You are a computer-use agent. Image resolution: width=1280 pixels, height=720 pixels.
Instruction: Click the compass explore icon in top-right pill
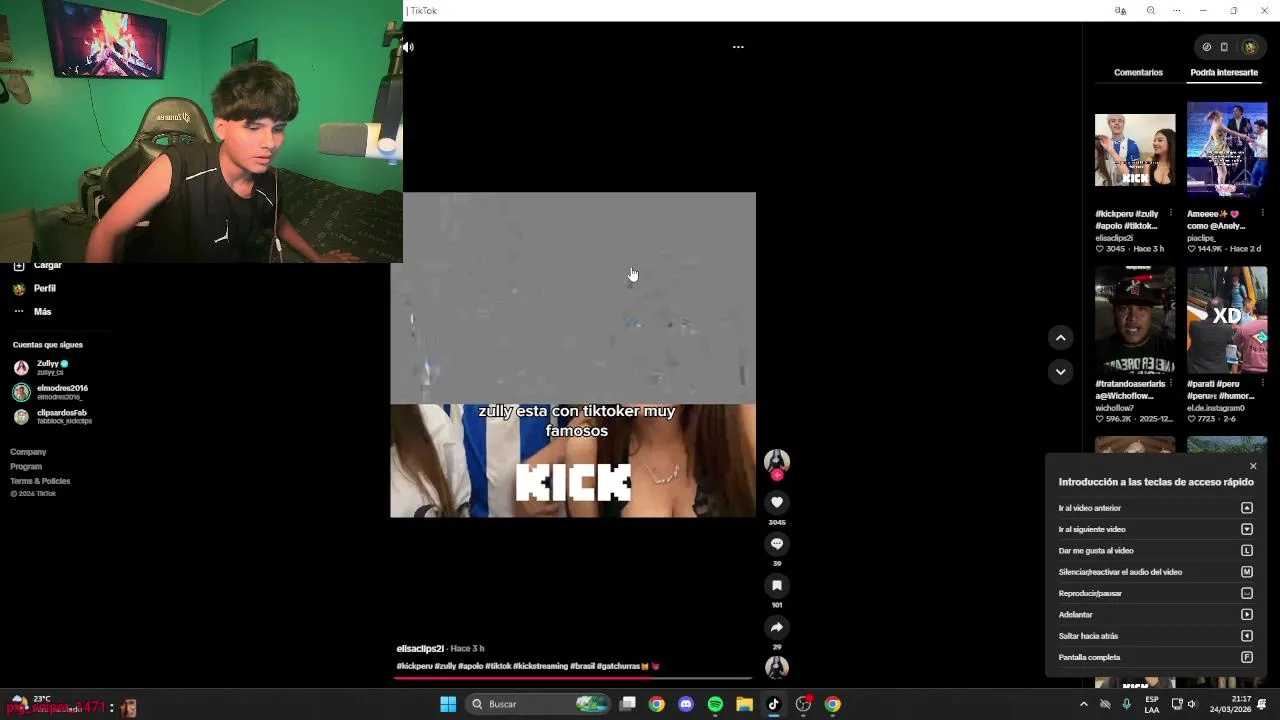1207,47
